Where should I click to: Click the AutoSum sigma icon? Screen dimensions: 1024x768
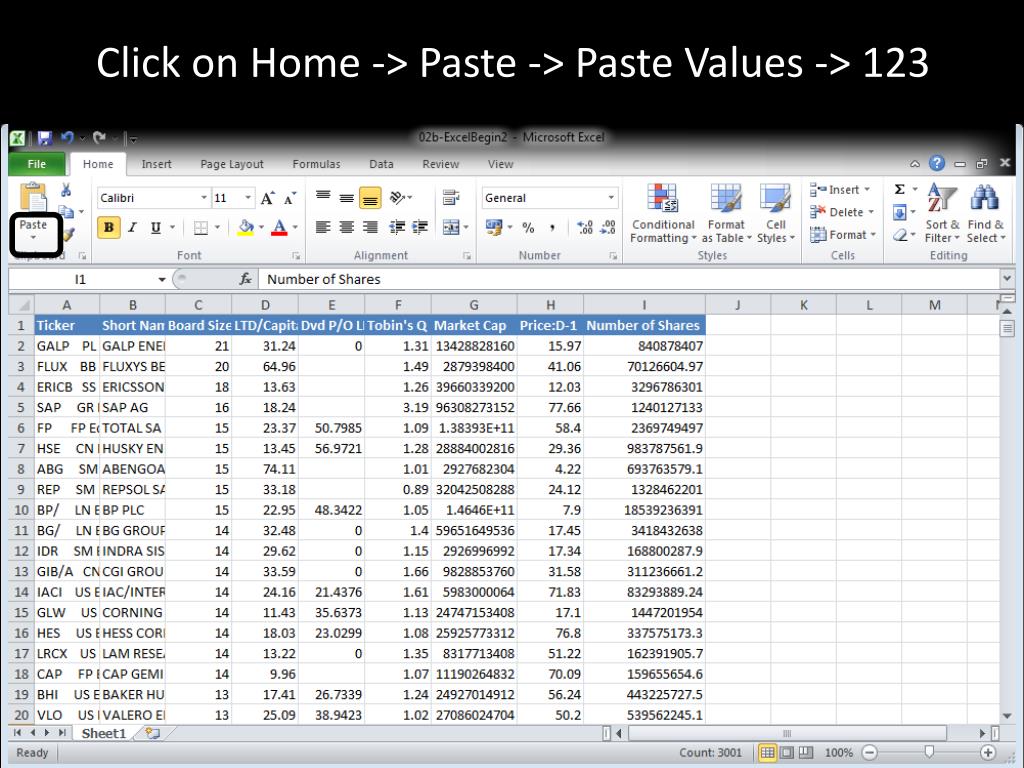[900, 189]
